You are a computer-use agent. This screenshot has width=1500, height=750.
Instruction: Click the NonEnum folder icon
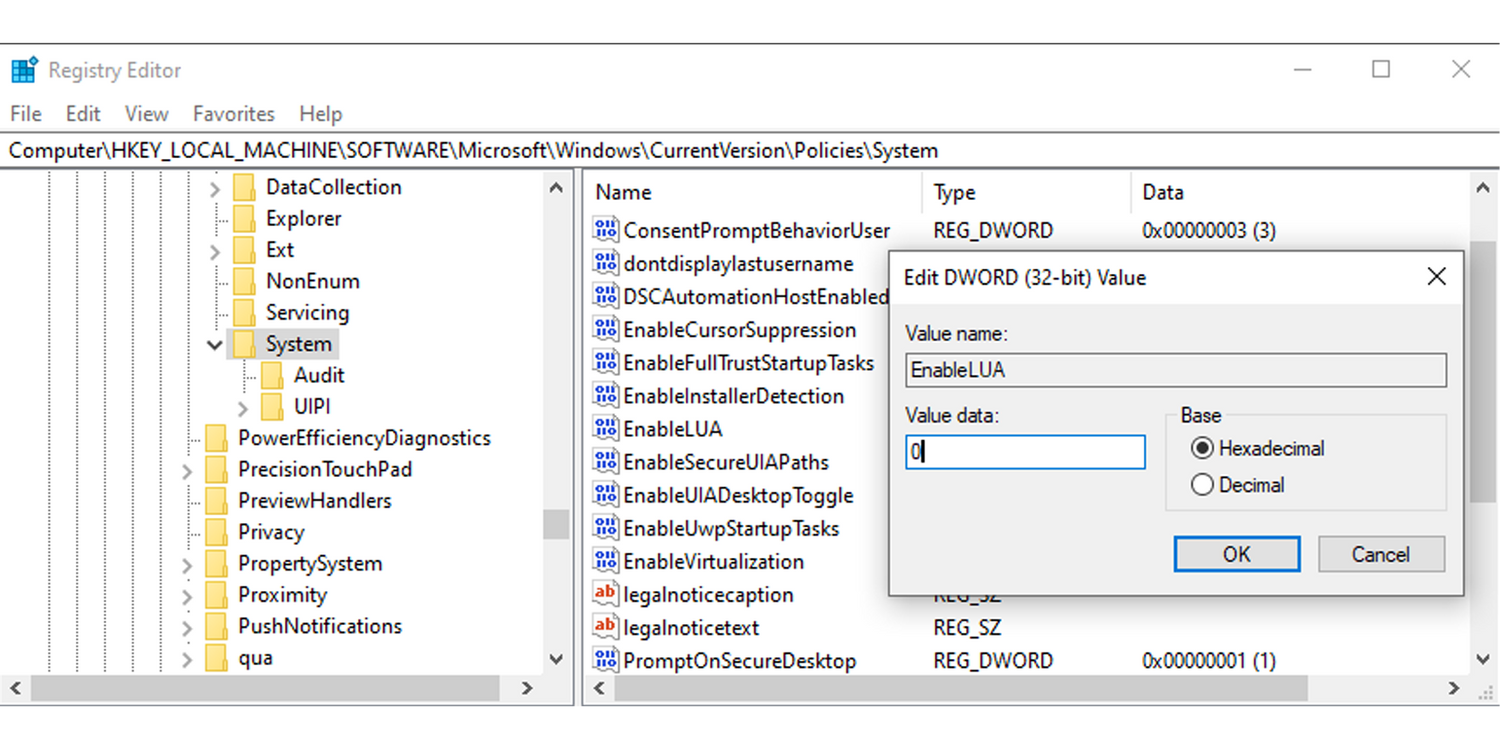[x=244, y=281]
